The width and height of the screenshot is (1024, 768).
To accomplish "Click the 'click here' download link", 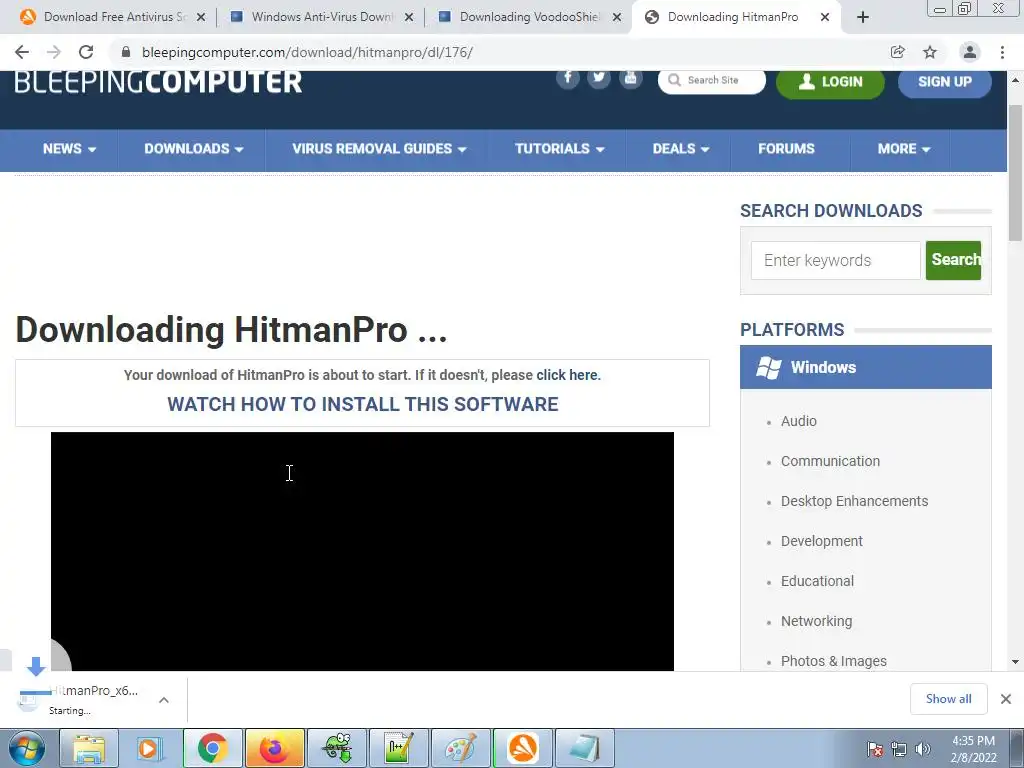I will [x=566, y=375].
